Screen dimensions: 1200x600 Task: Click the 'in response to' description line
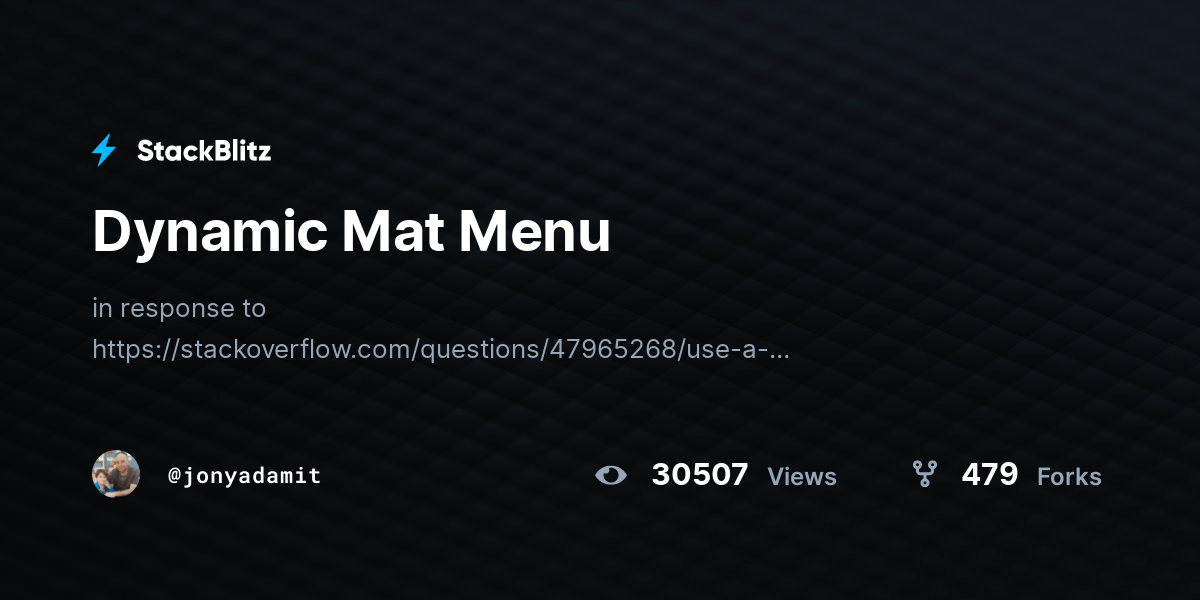click(x=179, y=308)
